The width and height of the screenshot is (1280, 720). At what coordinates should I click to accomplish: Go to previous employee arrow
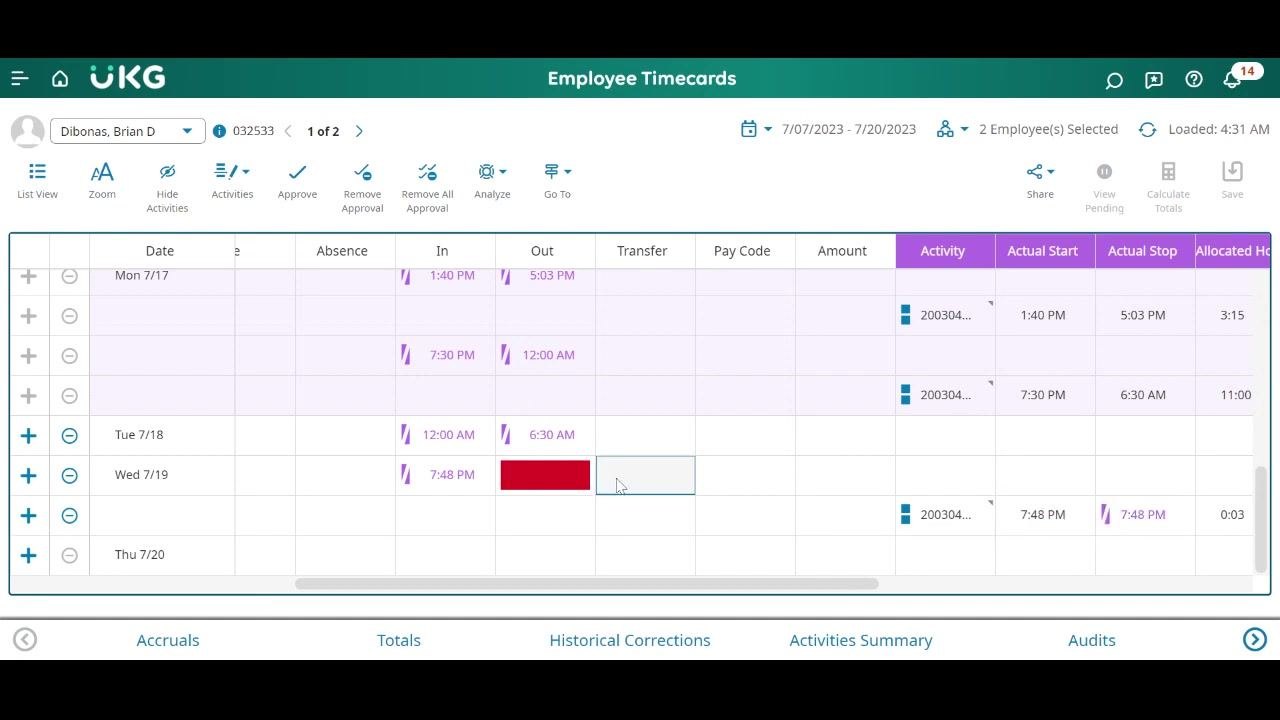point(288,131)
